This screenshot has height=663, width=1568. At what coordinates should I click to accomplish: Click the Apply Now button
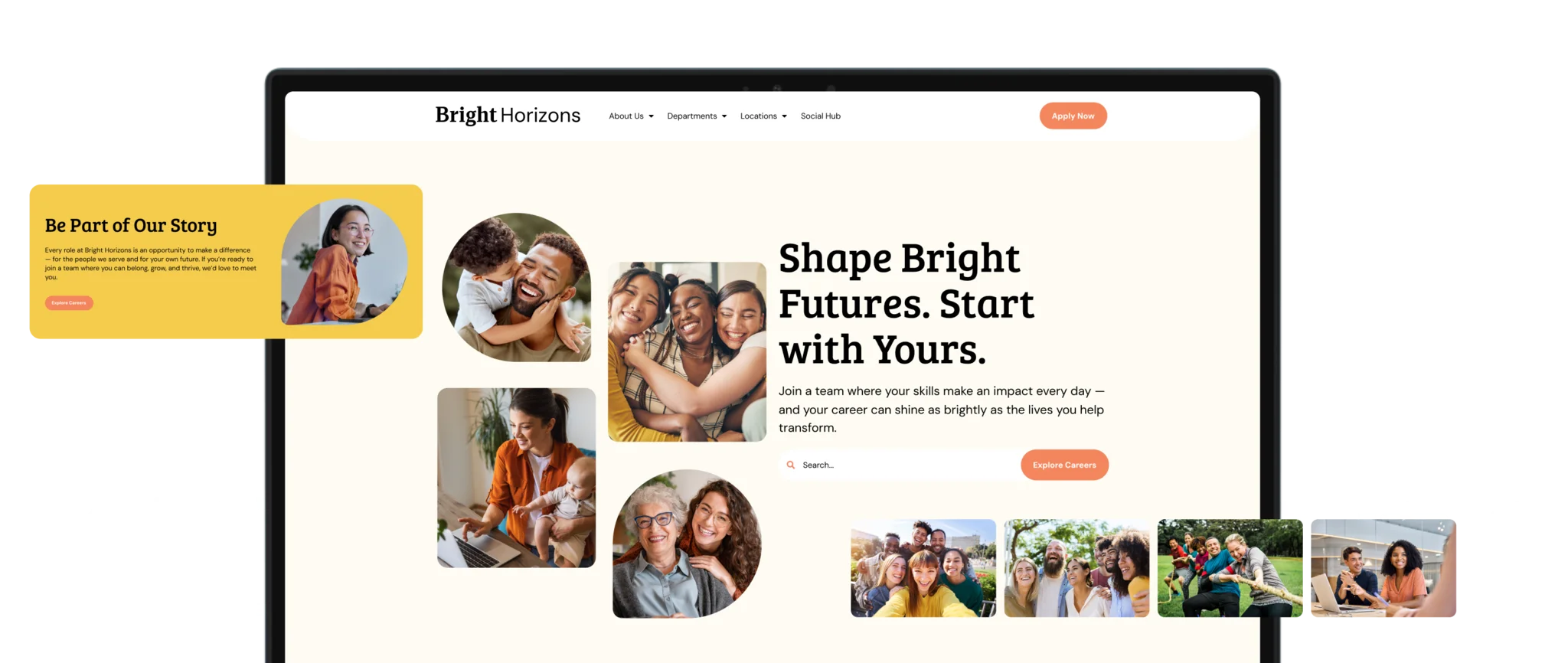(1073, 116)
